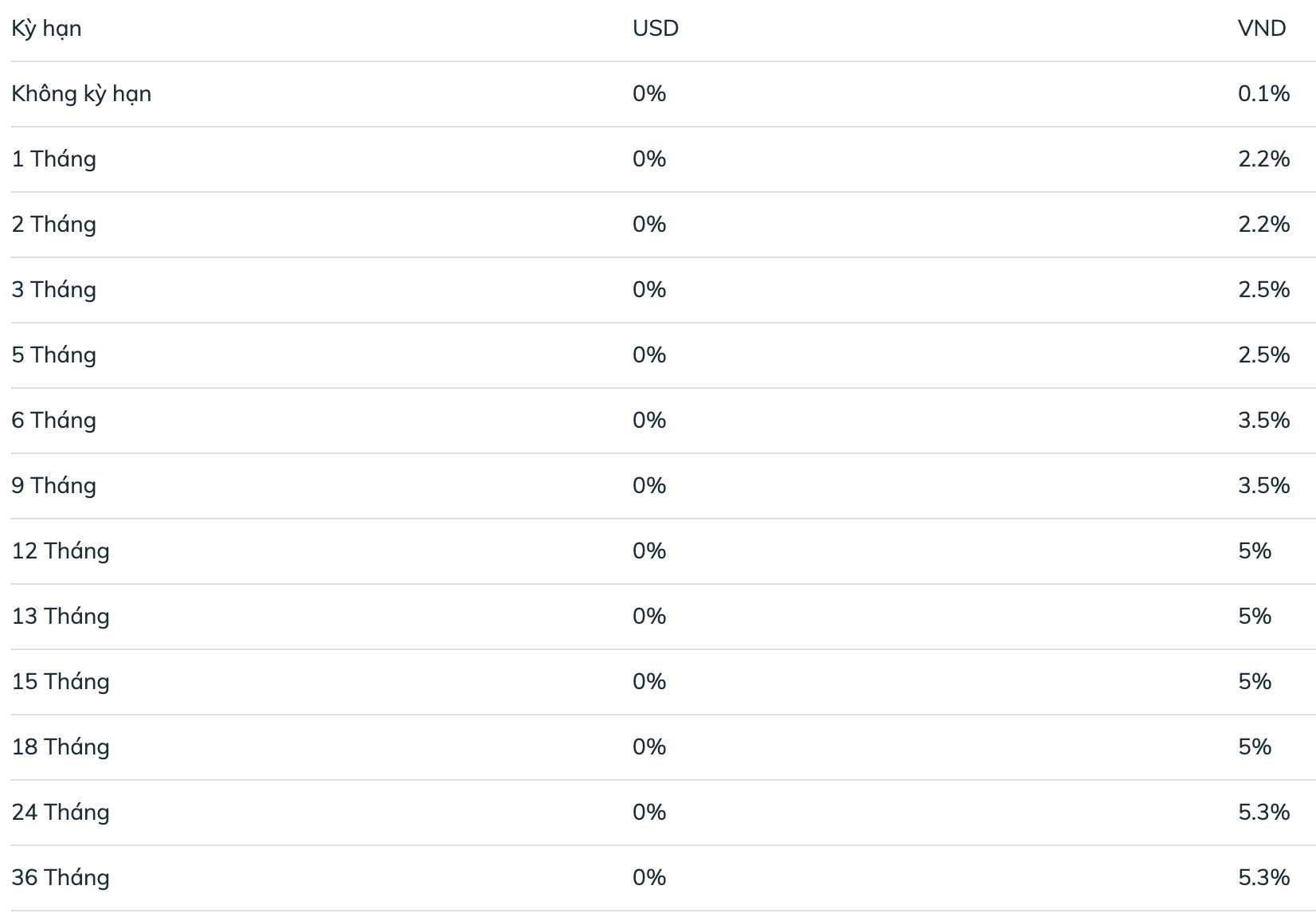Viewport: 1316px width, 913px height.
Task: Select the "24 Tháng" term label
Action: tap(61, 813)
